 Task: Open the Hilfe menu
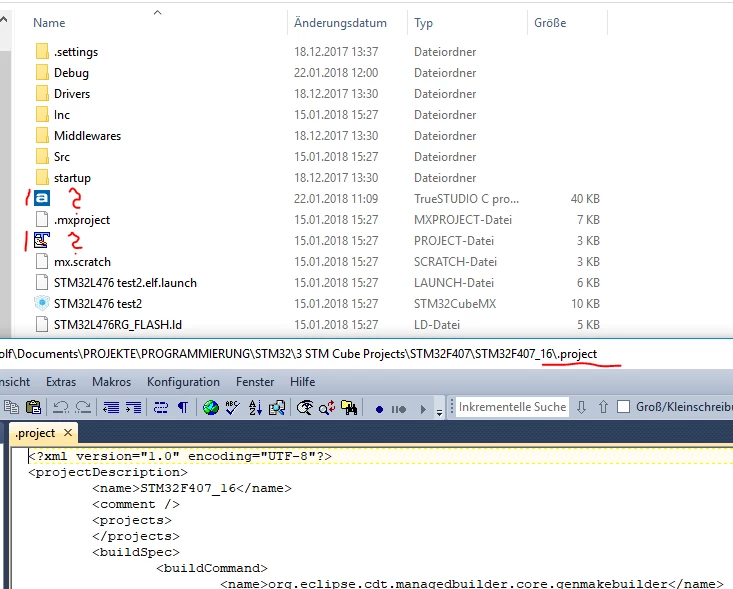pyautogui.click(x=302, y=382)
